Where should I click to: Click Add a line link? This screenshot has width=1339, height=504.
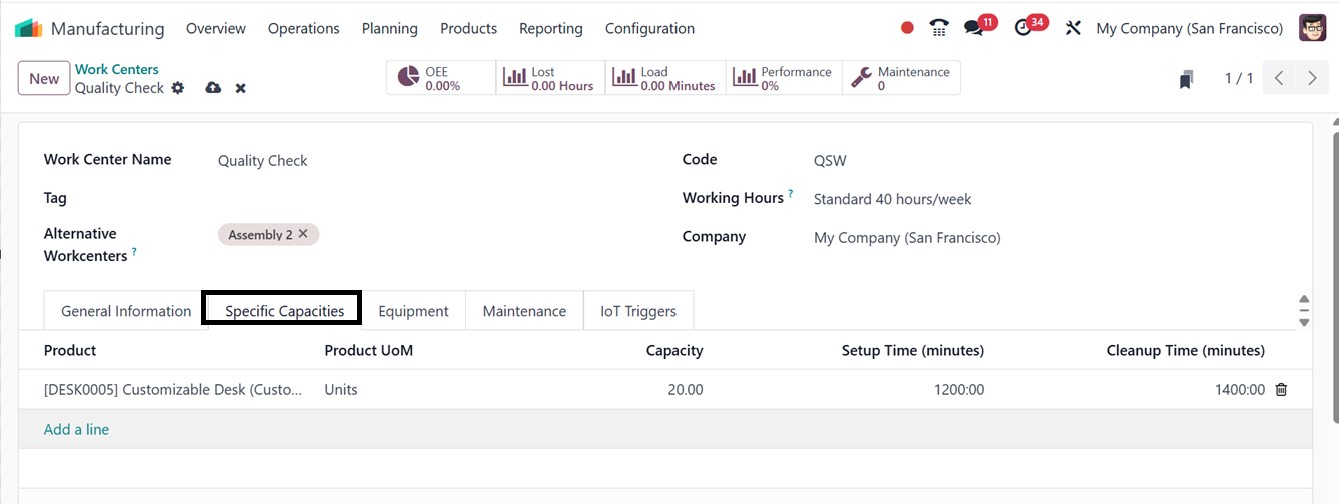coord(76,429)
